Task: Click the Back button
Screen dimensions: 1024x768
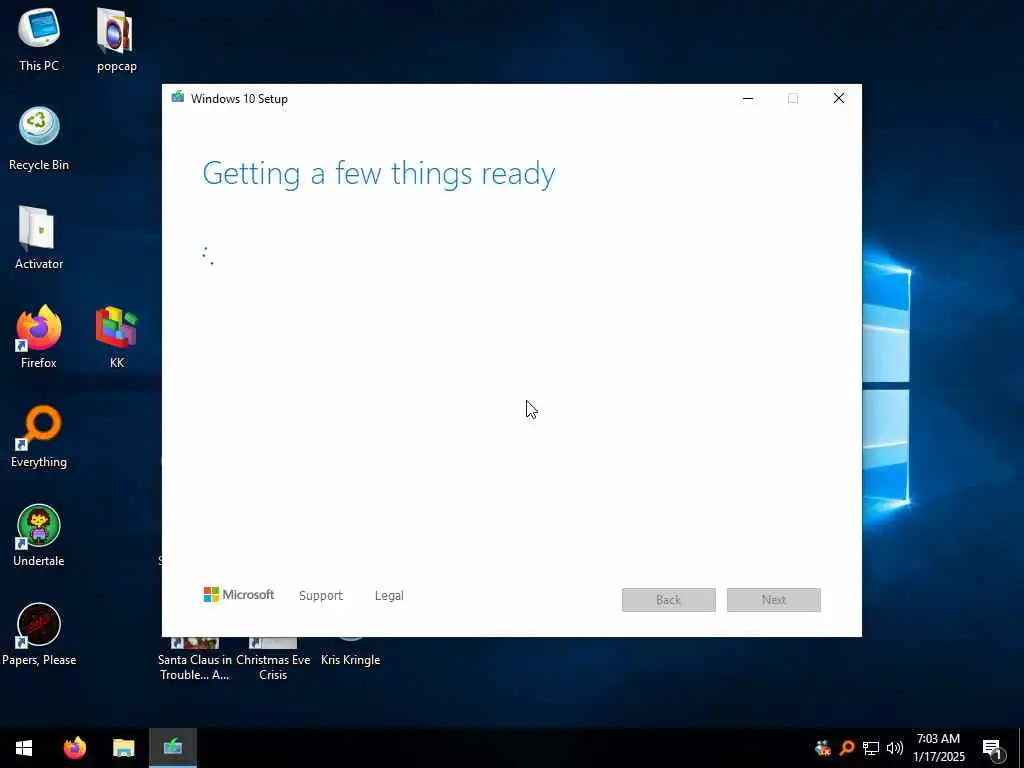Action: click(669, 600)
